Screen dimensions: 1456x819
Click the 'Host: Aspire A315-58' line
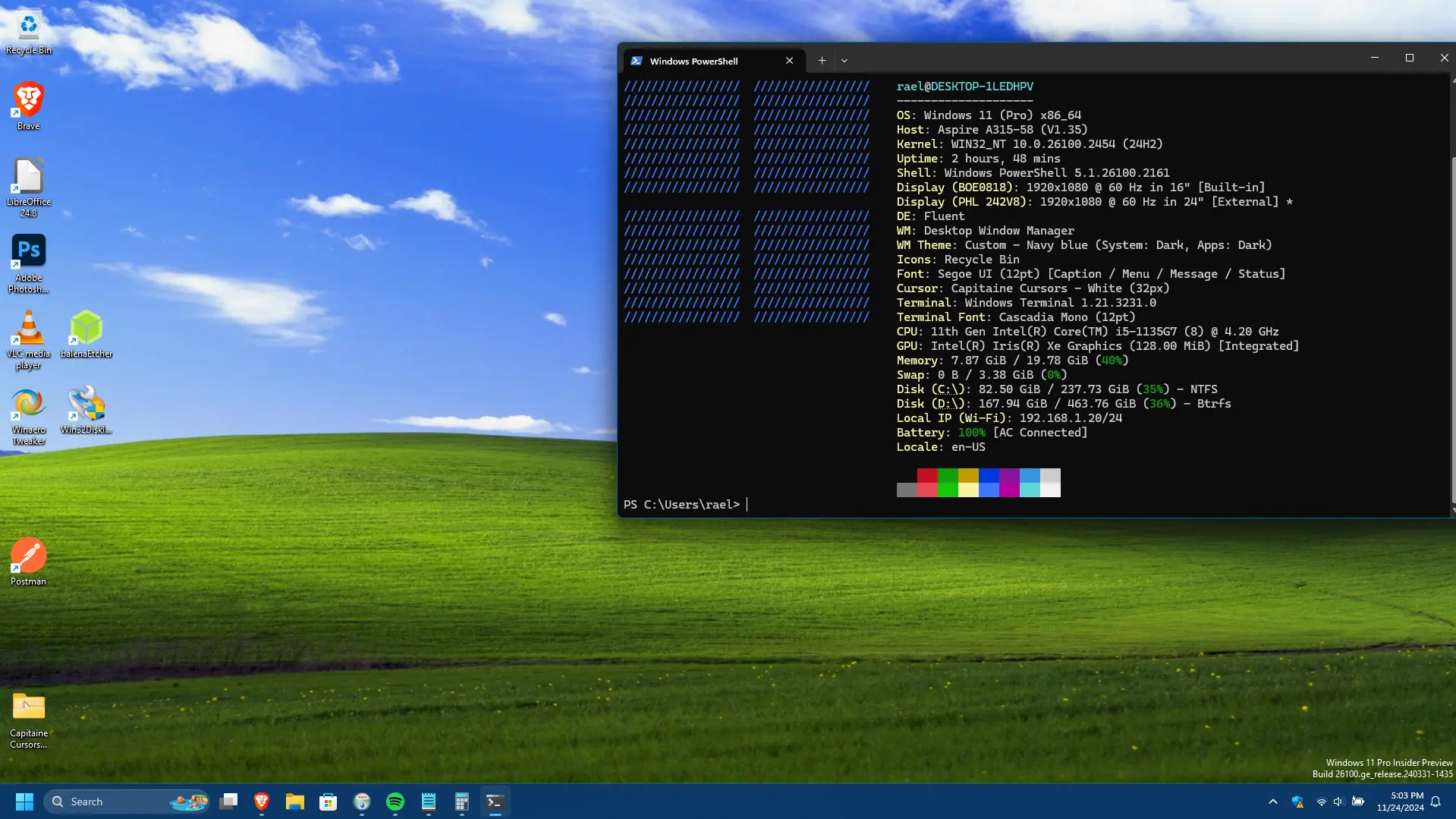point(992,130)
